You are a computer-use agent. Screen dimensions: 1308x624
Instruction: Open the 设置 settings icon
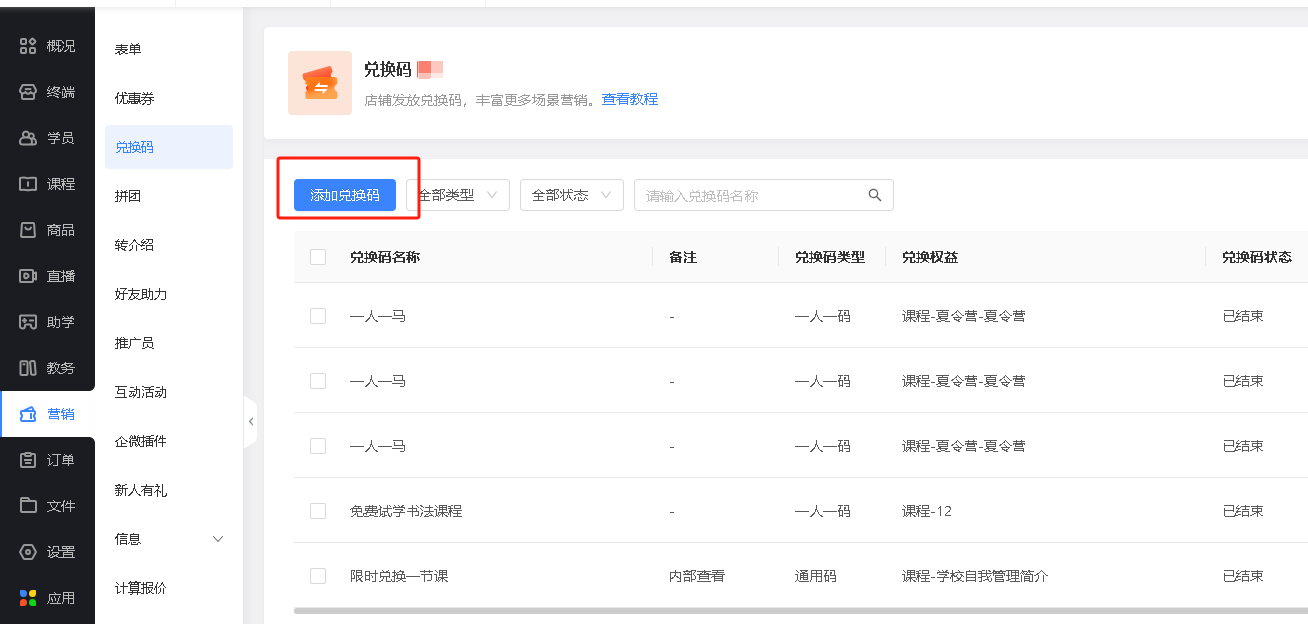[x=28, y=552]
